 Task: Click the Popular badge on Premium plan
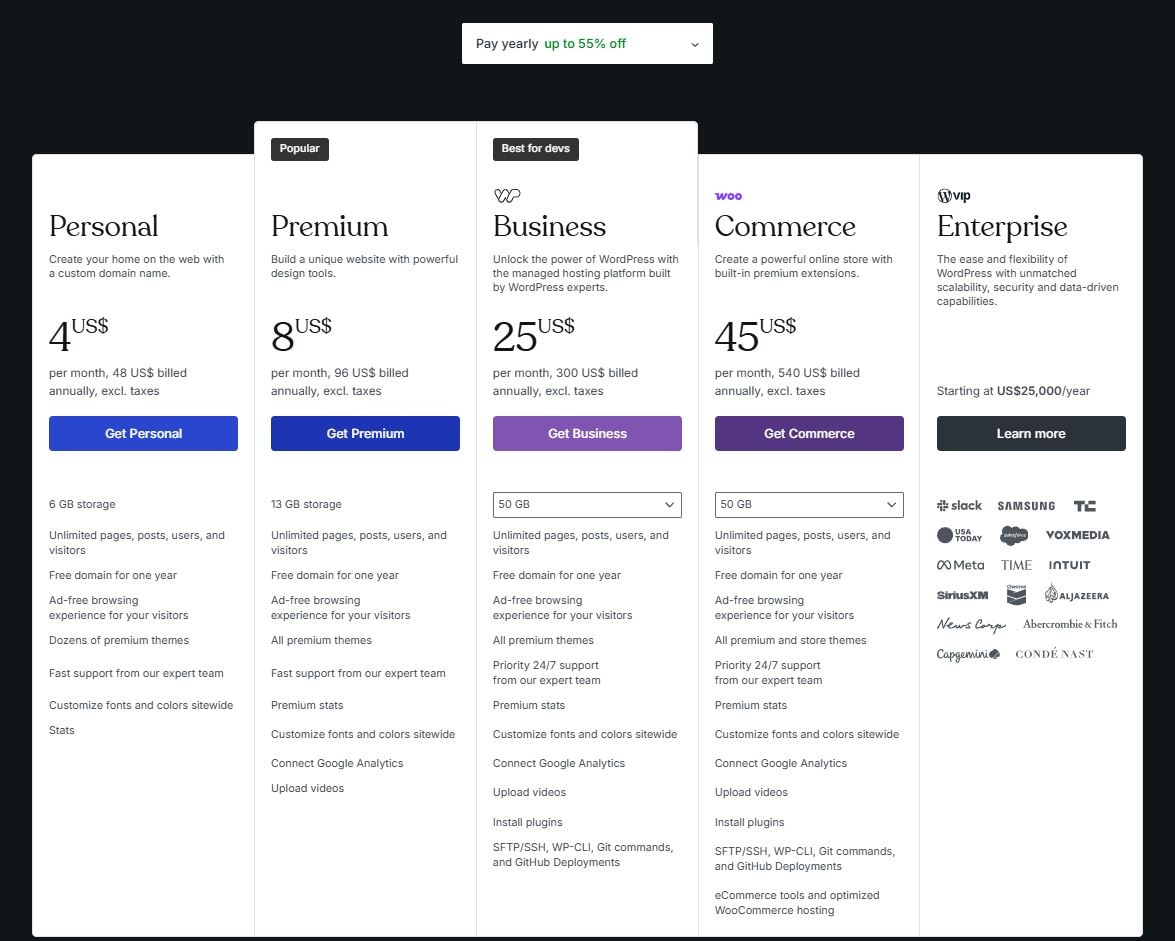[x=299, y=149]
